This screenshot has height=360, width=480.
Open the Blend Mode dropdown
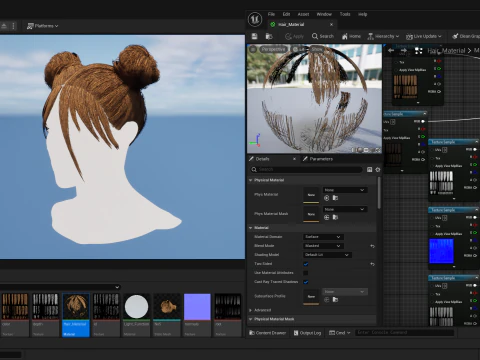coord(323,246)
